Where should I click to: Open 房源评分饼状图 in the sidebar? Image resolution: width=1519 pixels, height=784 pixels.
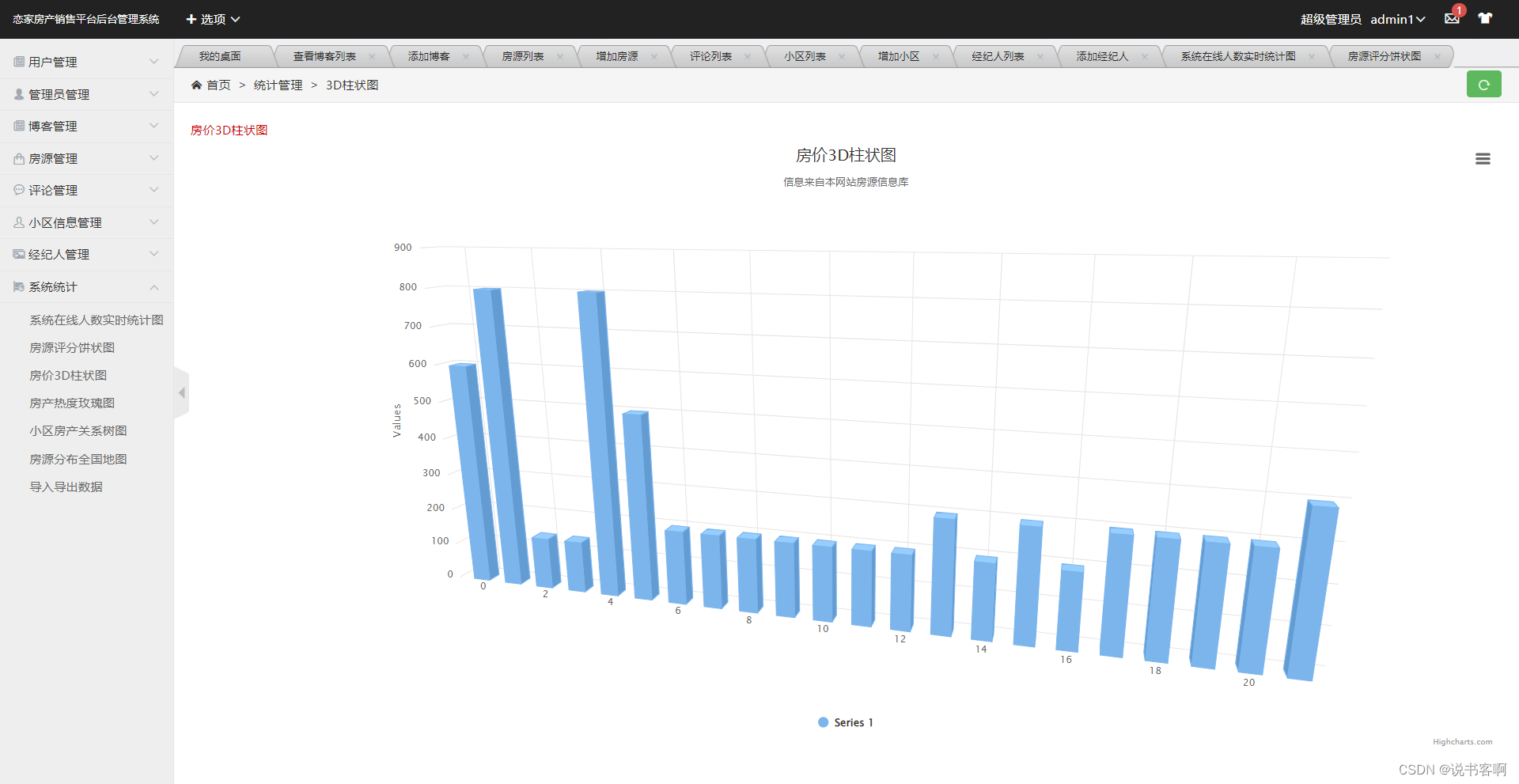point(72,347)
